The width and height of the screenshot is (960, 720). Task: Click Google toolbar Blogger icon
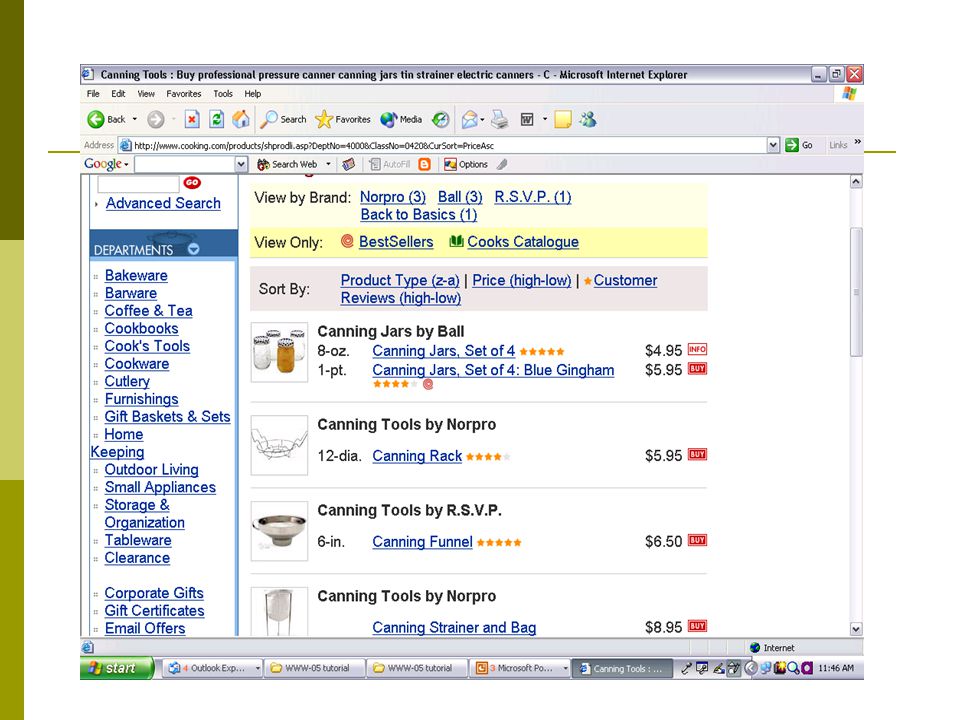424,164
